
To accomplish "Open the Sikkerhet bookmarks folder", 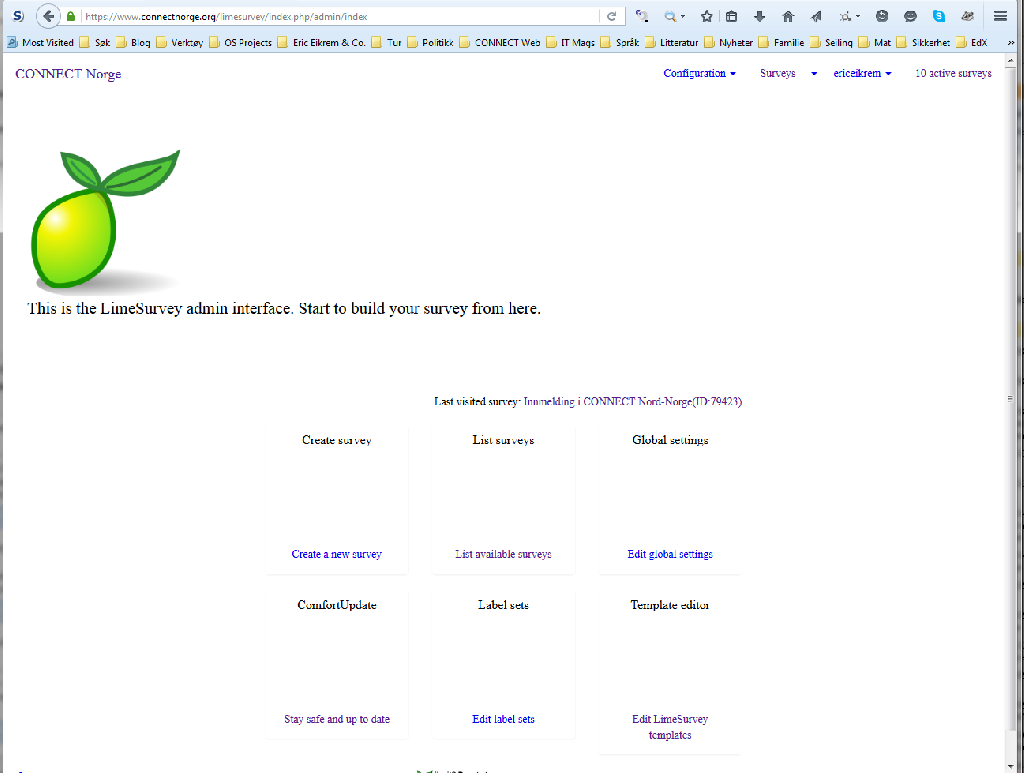I will 923,42.
